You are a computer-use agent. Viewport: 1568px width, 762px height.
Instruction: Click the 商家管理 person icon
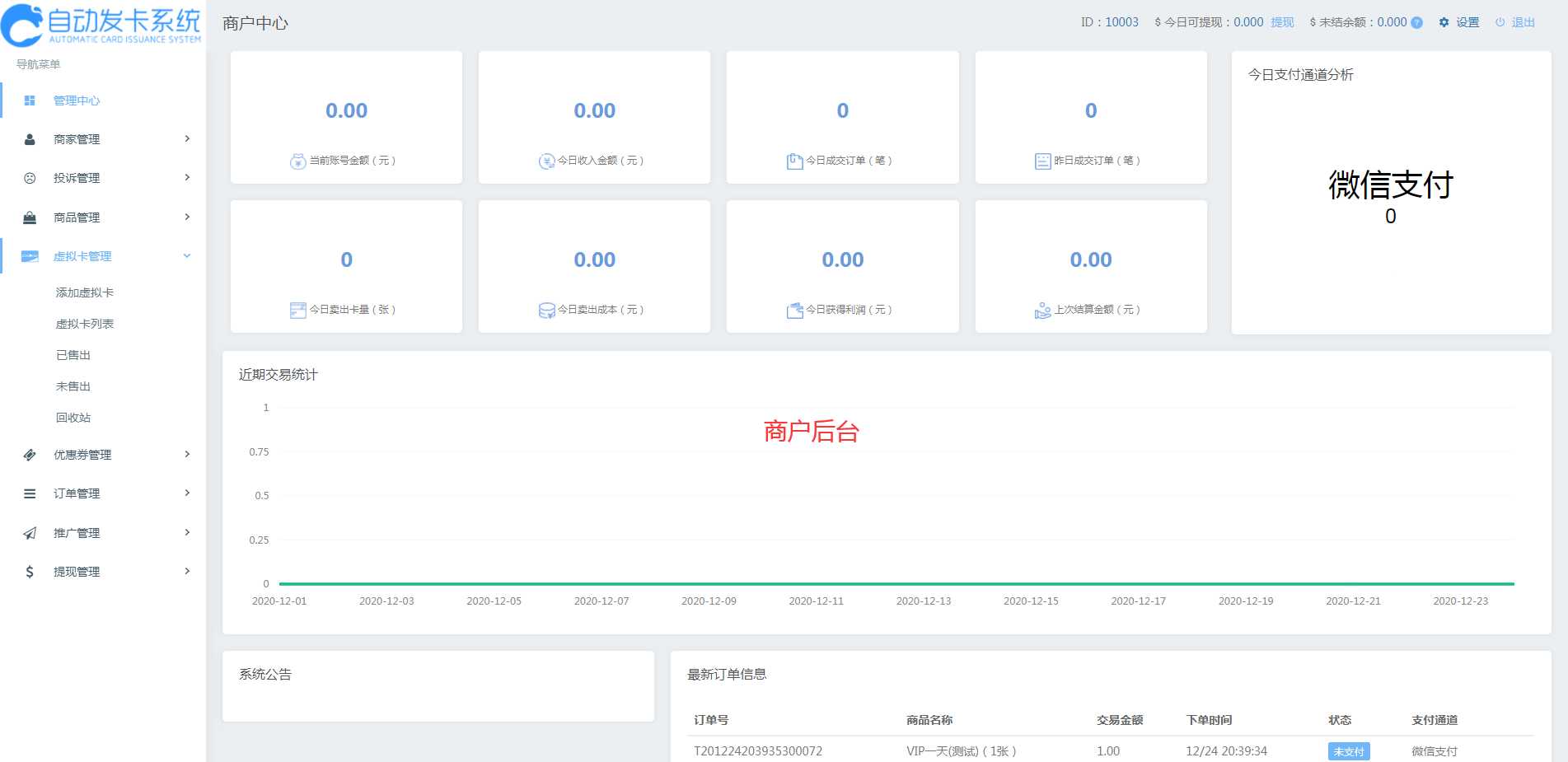coord(30,139)
